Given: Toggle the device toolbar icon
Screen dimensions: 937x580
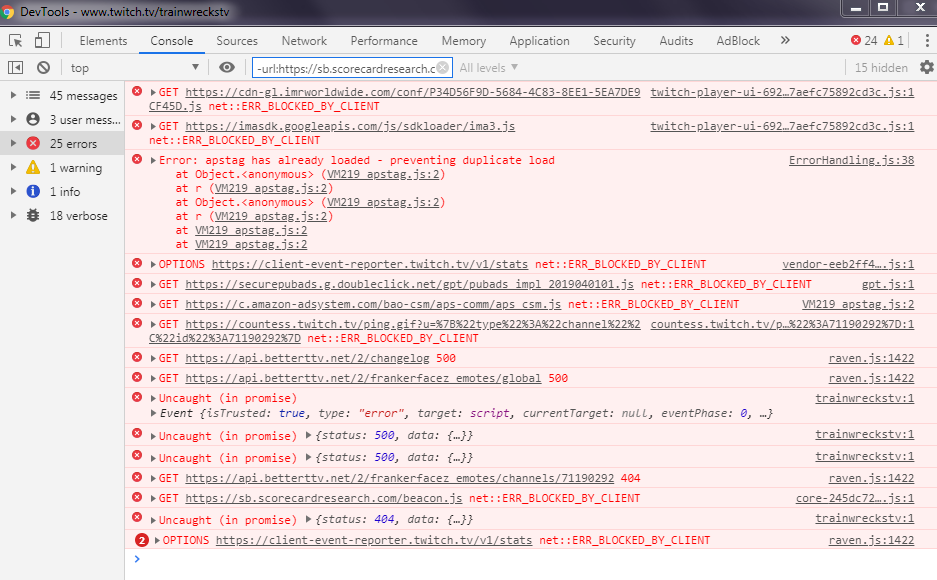Looking at the screenshot, I should point(42,41).
